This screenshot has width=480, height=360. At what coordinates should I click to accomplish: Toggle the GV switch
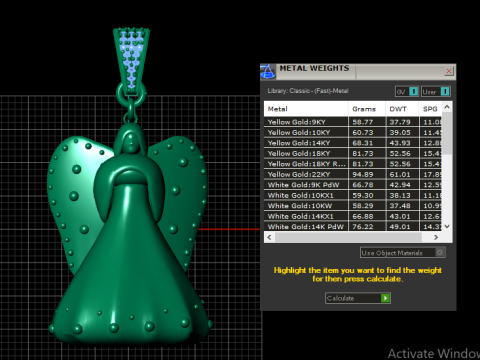407,91
